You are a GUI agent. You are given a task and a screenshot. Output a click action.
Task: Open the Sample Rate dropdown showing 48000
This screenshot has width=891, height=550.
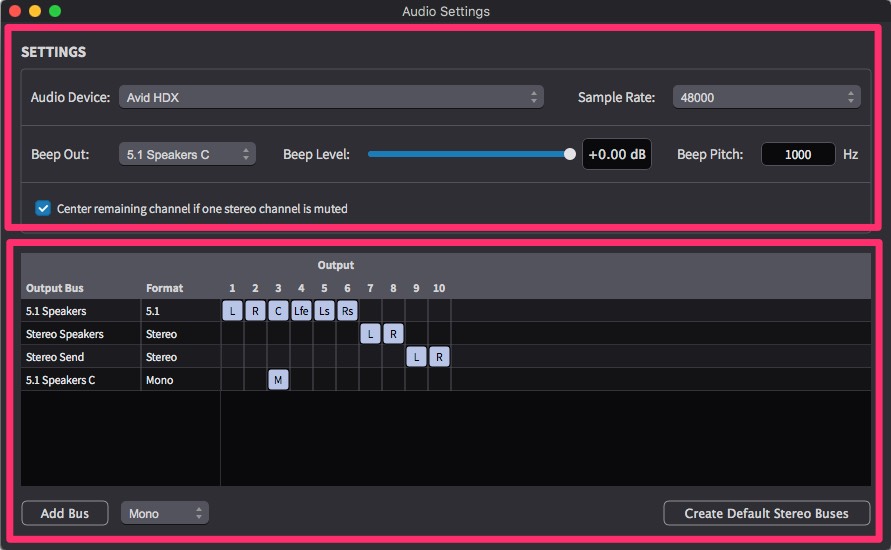tap(767, 97)
